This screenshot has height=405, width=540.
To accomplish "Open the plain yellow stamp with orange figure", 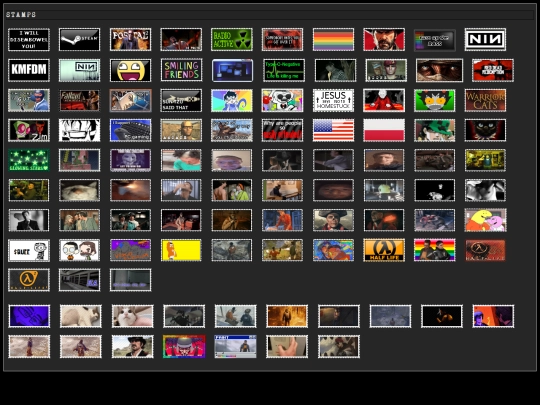I will 181,250.
